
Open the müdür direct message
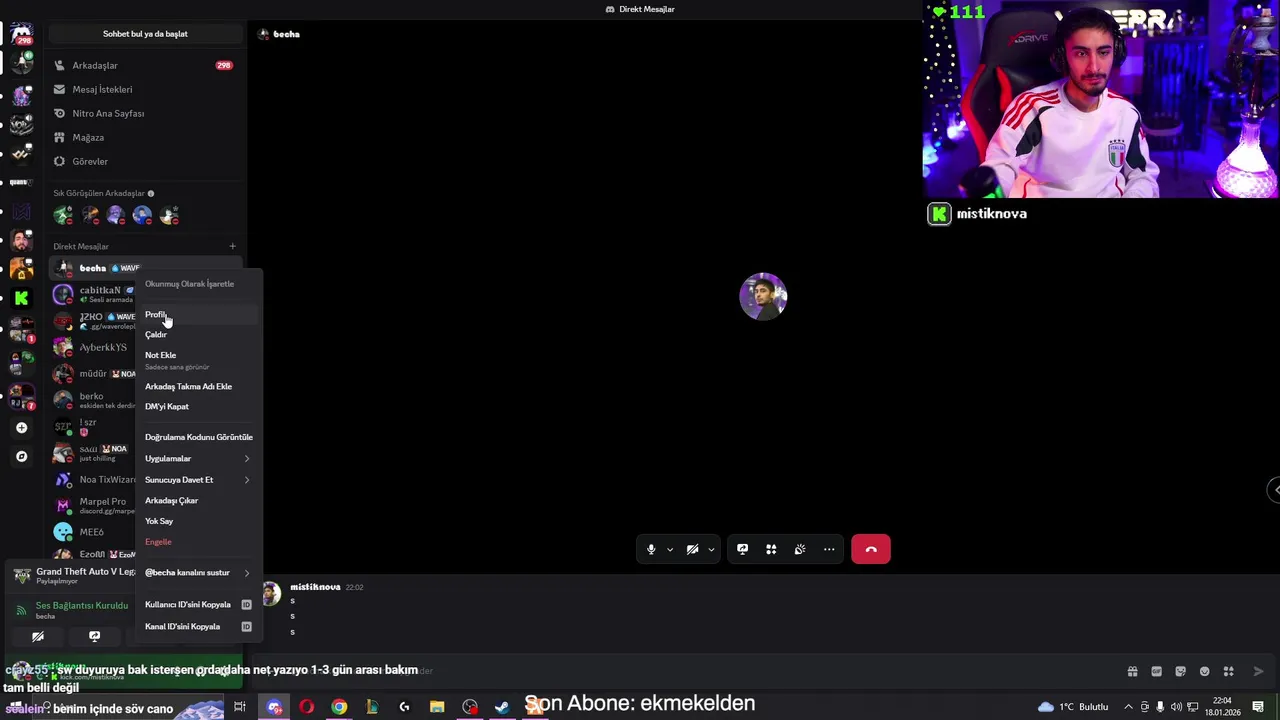click(93, 373)
